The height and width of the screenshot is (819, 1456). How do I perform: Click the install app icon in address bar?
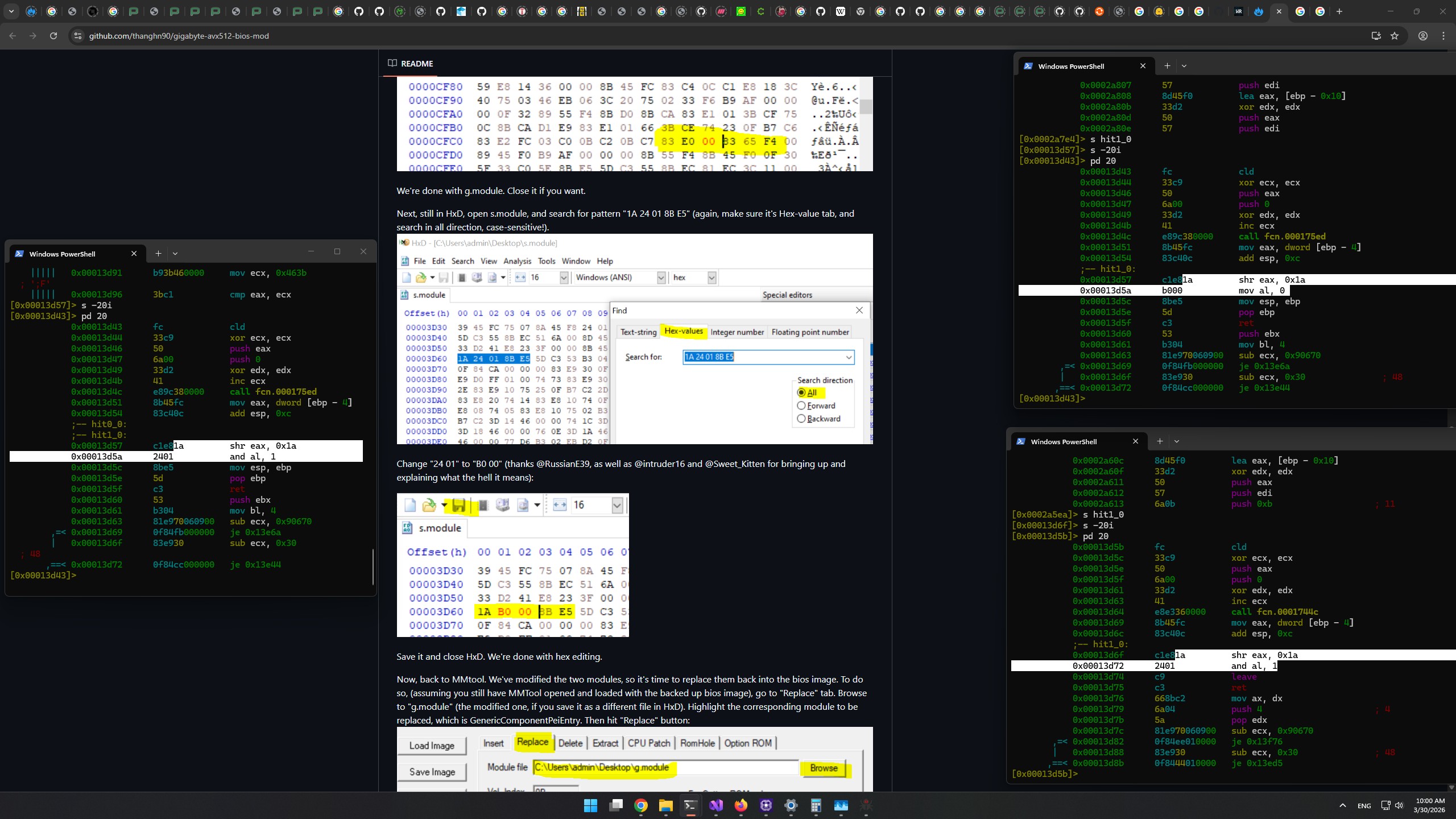(x=1376, y=36)
